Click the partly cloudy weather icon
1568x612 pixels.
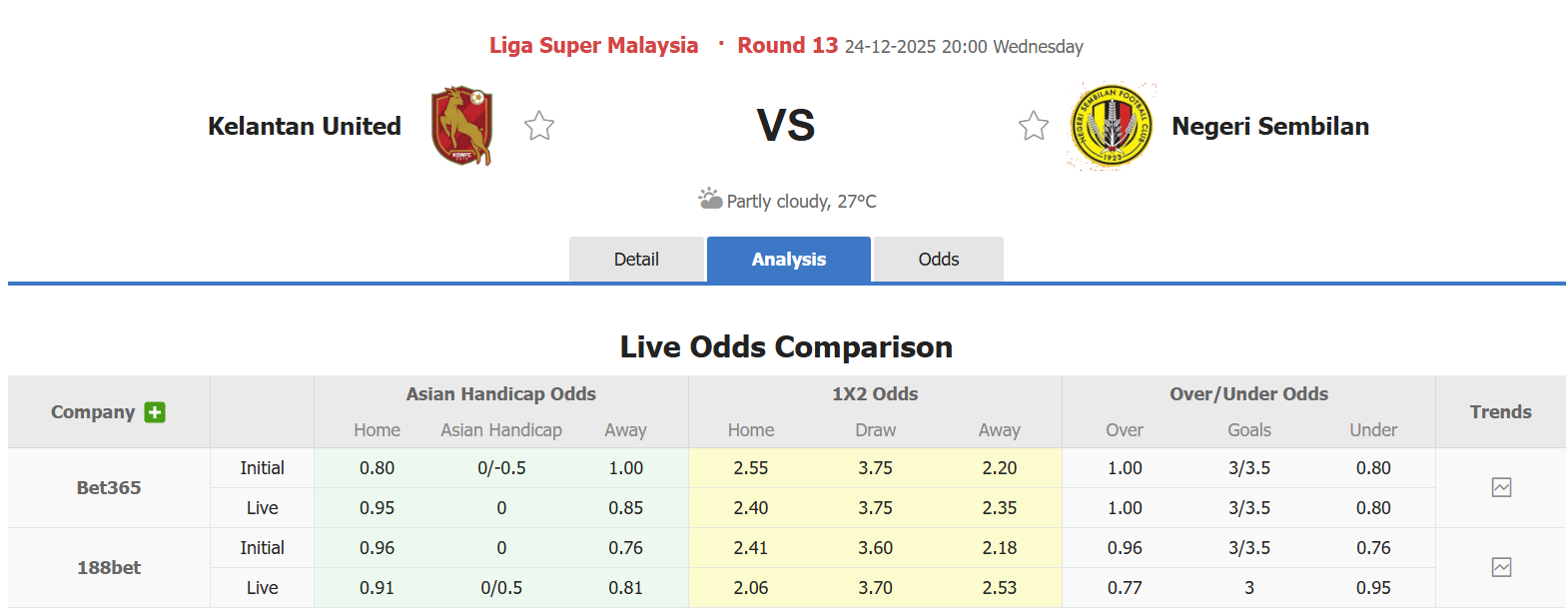[711, 200]
